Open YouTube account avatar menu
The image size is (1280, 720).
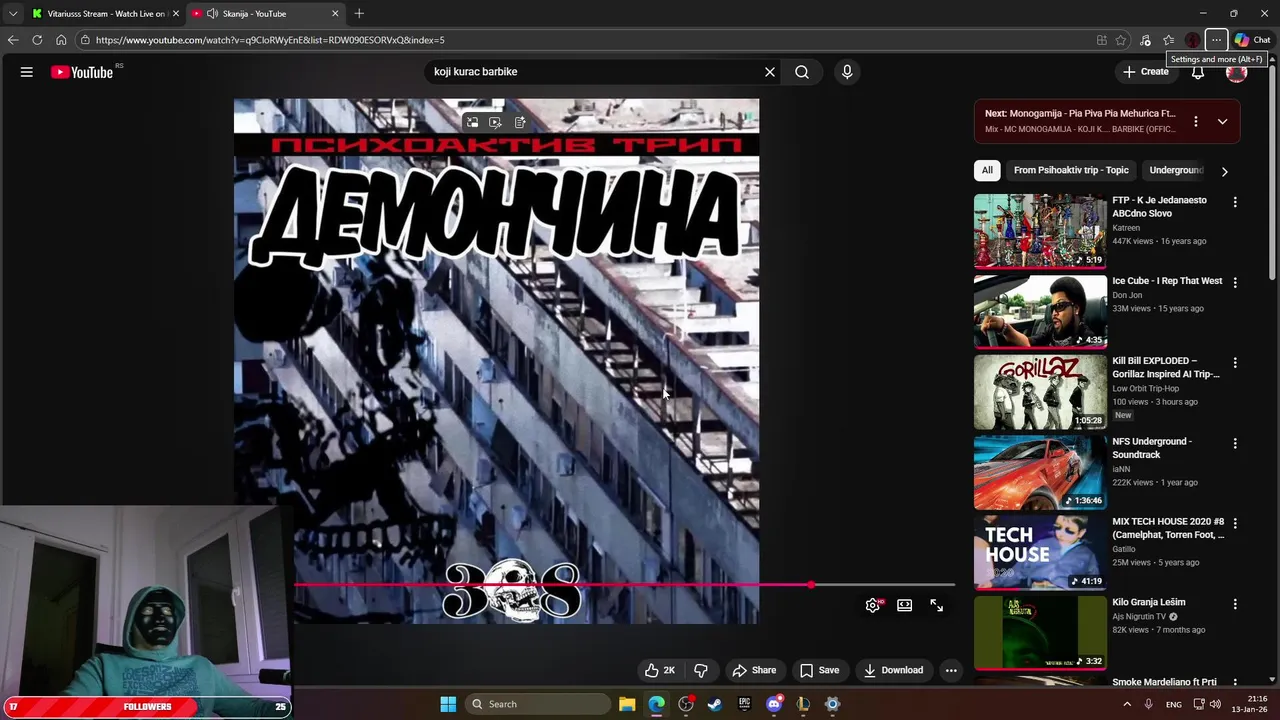pos(1237,72)
